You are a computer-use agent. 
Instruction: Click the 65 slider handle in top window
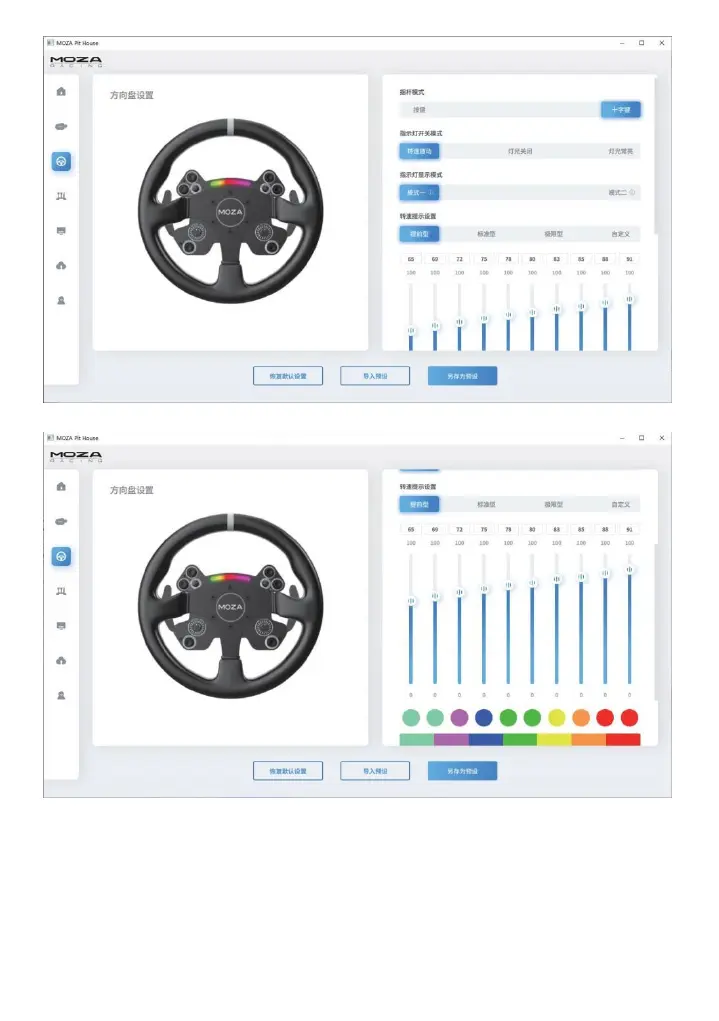pos(411,331)
